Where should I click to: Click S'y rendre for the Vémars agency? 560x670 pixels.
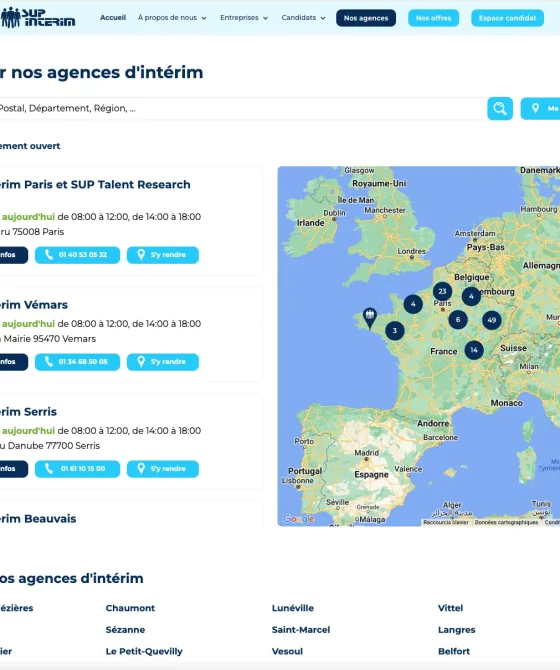click(x=163, y=362)
